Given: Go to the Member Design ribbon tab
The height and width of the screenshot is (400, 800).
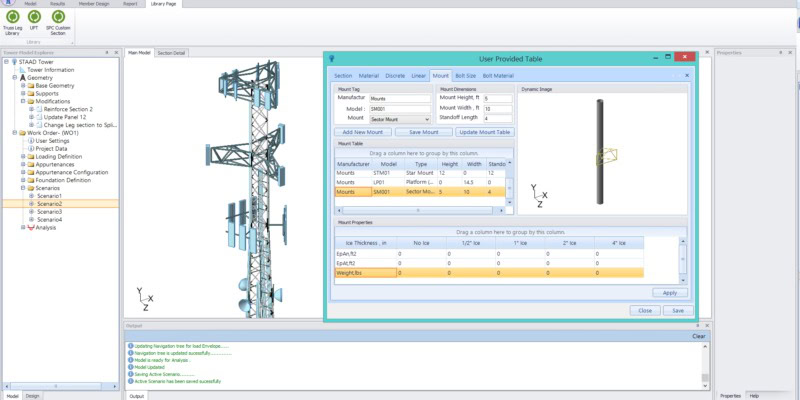Looking at the screenshot, I should click(x=96, y=4).
